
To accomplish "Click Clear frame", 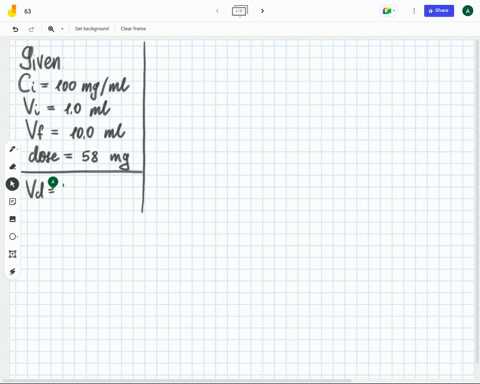I will point(133,29).
